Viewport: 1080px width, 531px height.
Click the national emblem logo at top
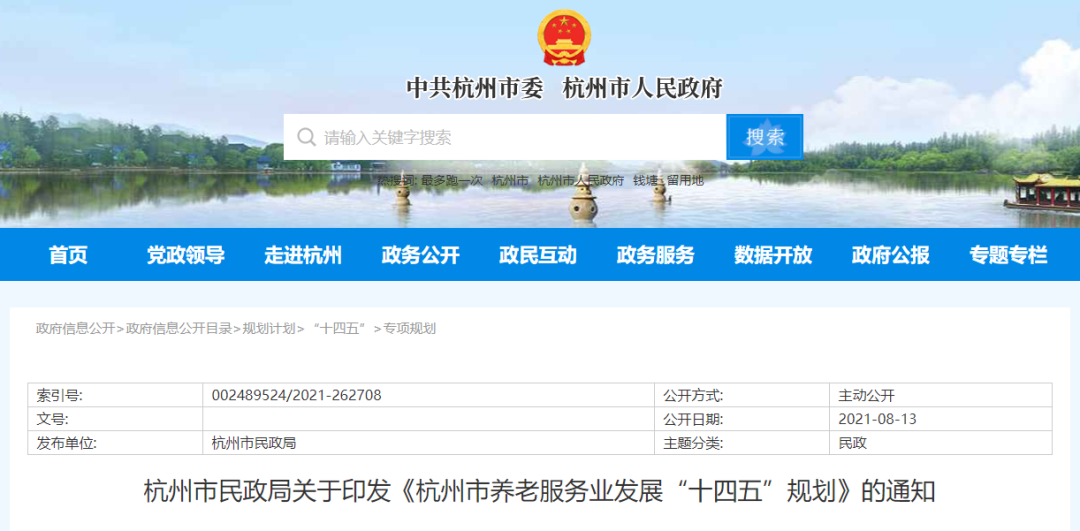pos(564,37)
